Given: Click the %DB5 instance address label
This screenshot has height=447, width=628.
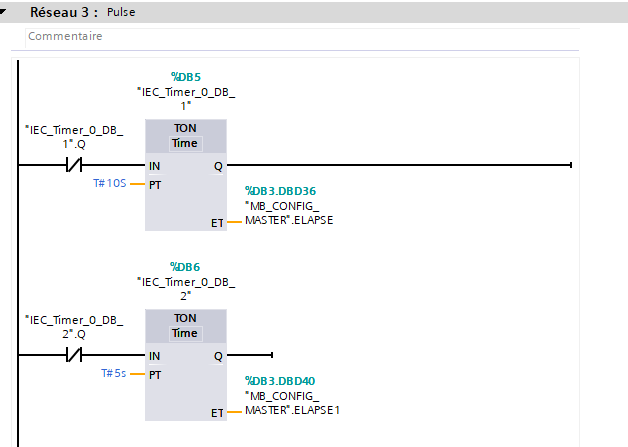Looking at the screenshot, I should click(x=186, y=76).
